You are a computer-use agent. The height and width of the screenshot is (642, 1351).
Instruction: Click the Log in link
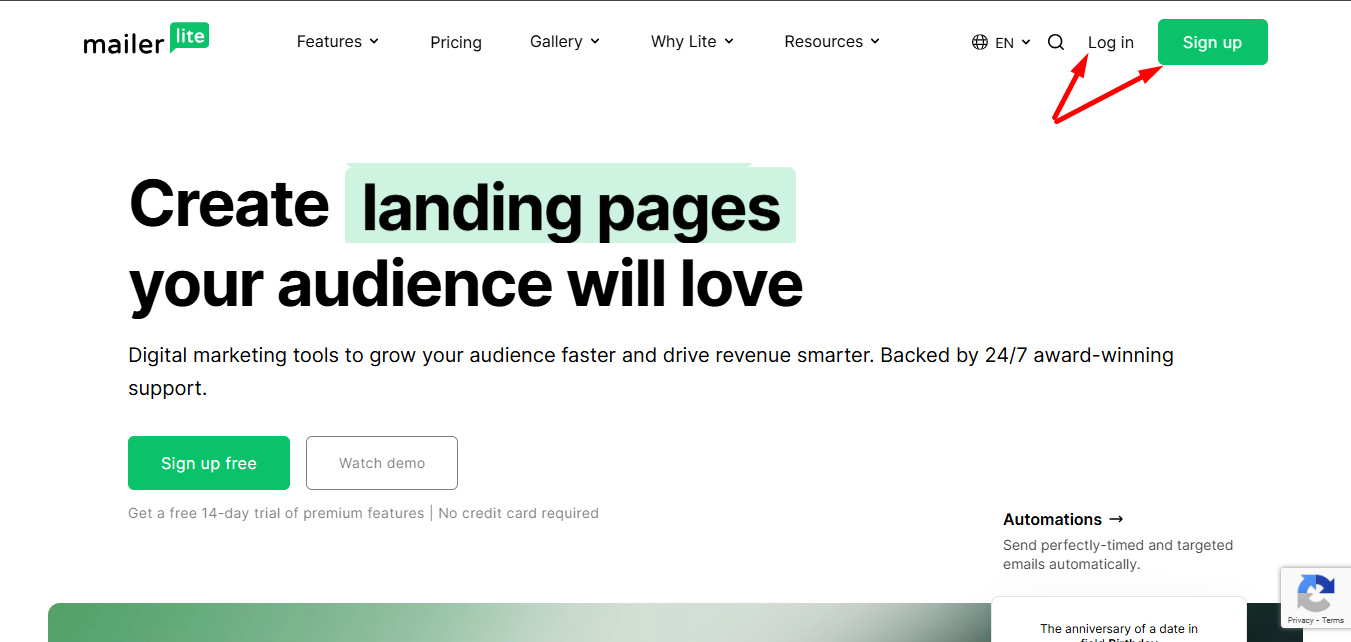pos(1111,42)
